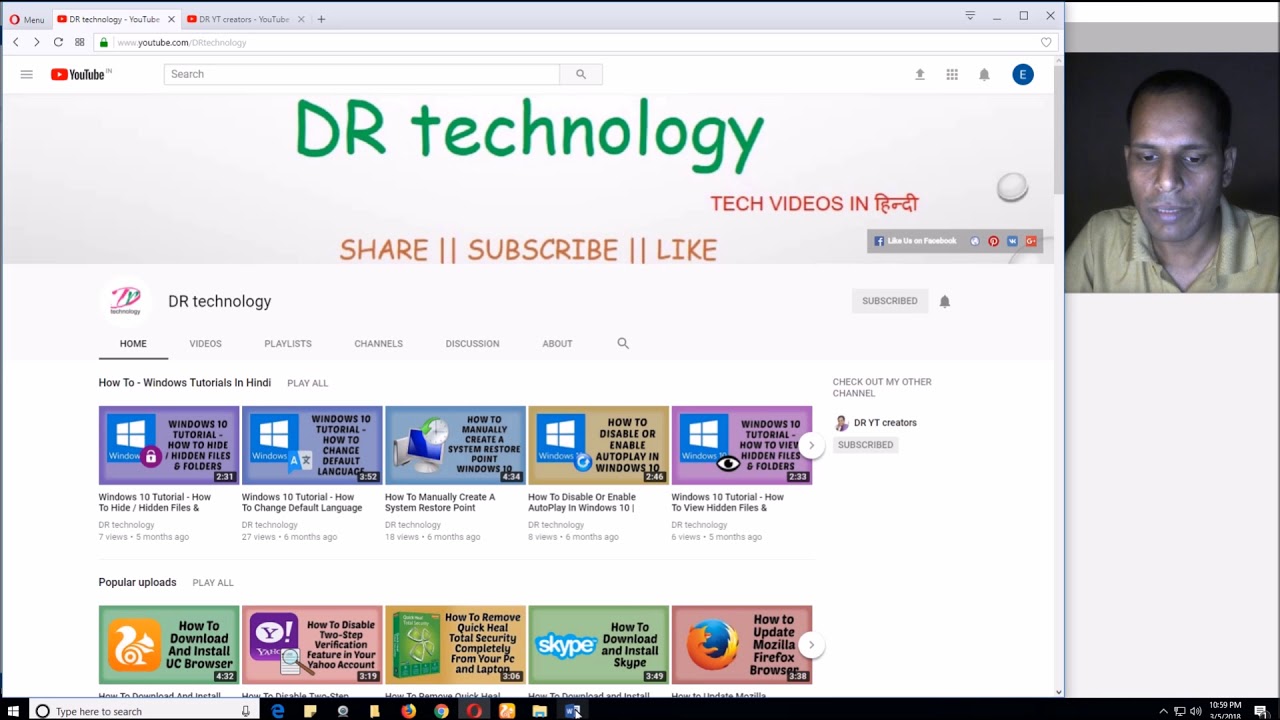Open the Download and Install Skype thumbnail

598,645
